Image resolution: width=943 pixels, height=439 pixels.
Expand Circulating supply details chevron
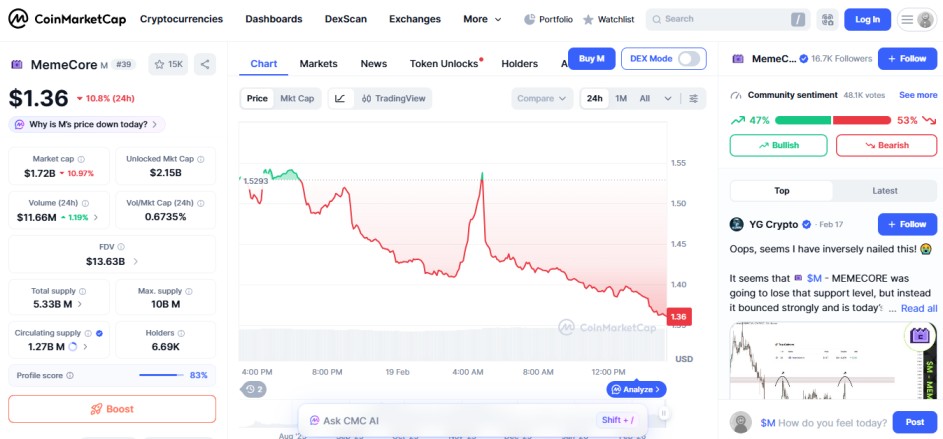click(85, 346)
